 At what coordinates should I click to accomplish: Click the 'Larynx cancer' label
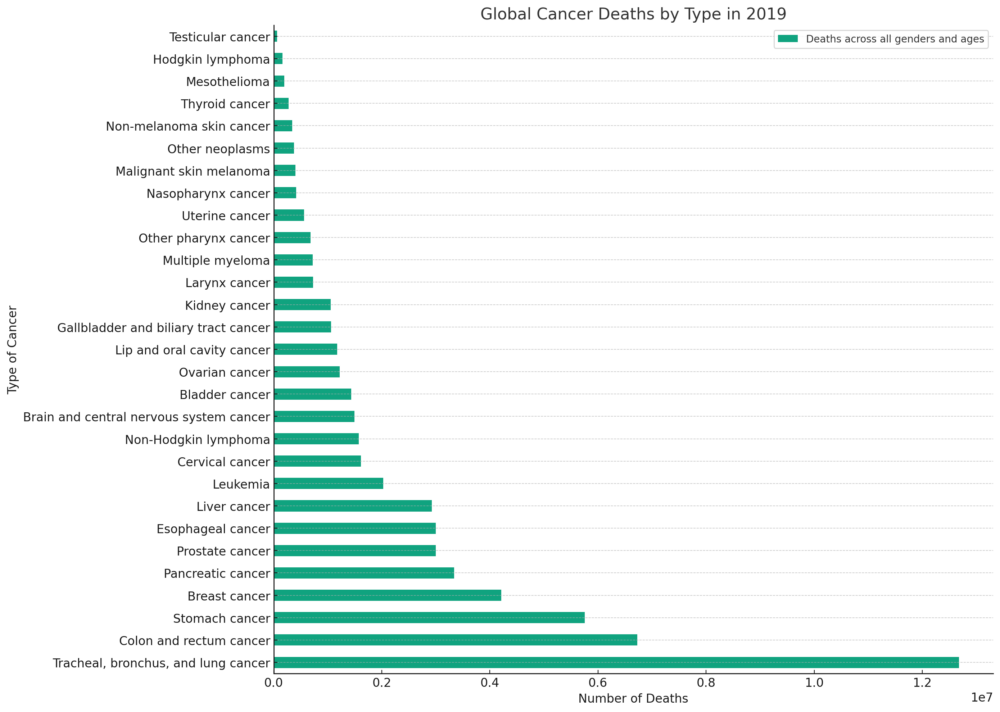[228, 283]
